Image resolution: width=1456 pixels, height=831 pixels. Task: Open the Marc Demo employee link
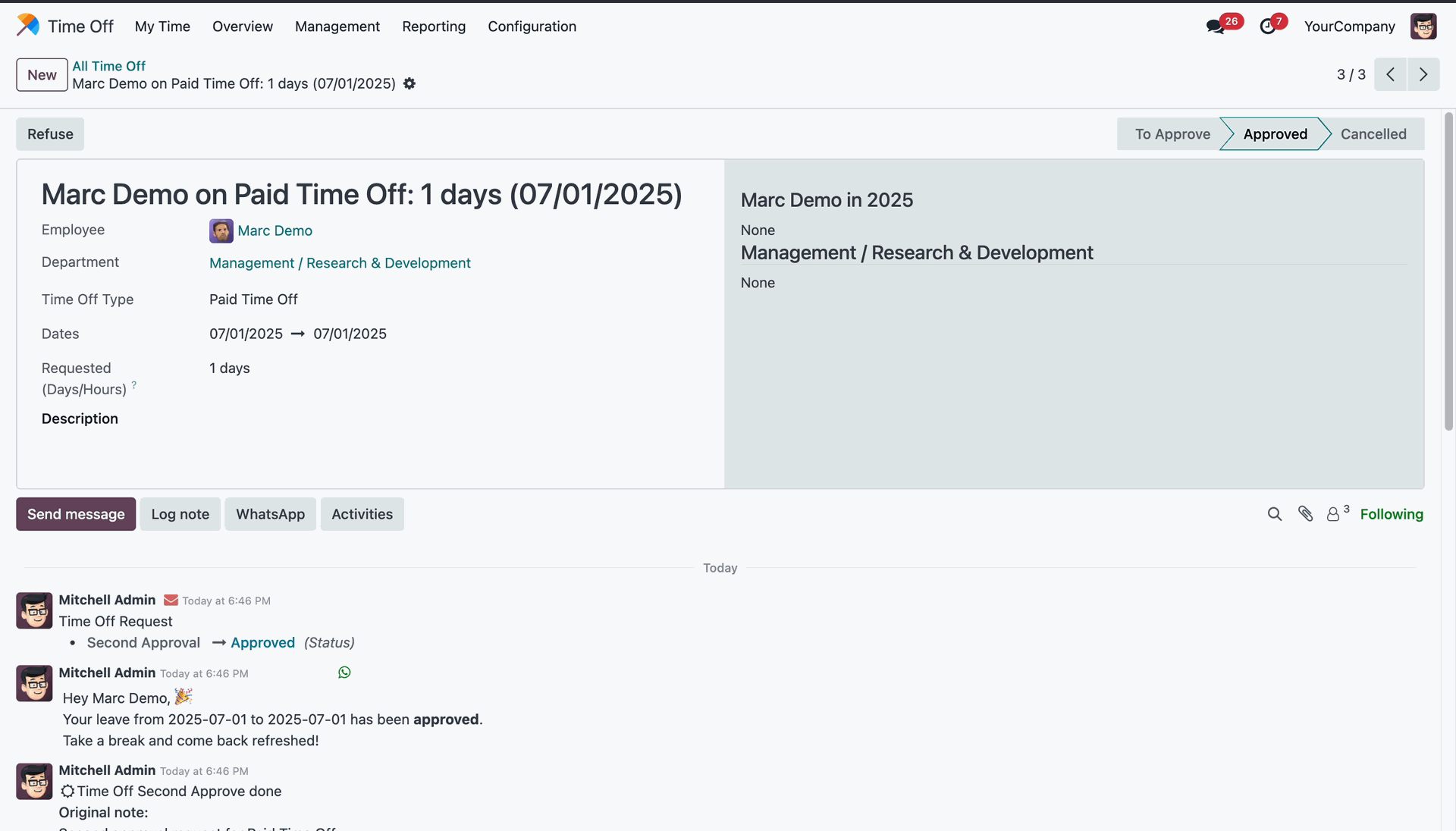(x=275, y=230)
